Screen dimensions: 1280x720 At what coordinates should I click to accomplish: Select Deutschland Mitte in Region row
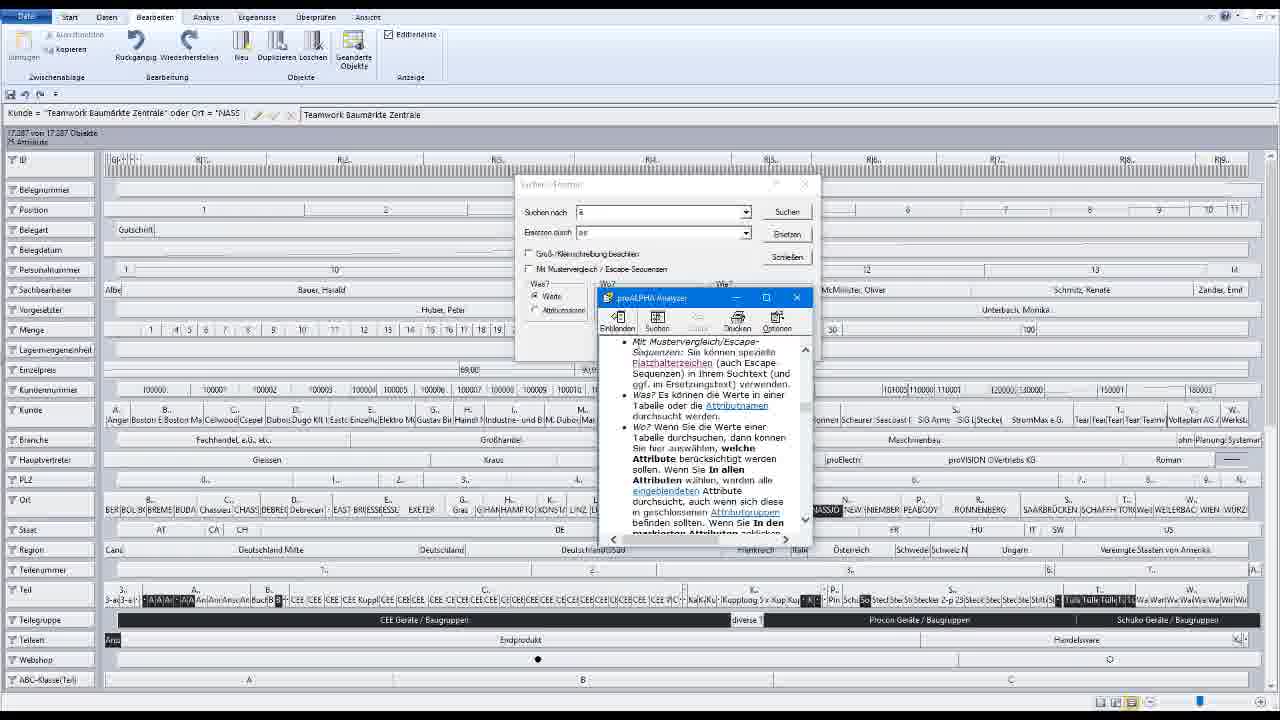coord(270,550)
